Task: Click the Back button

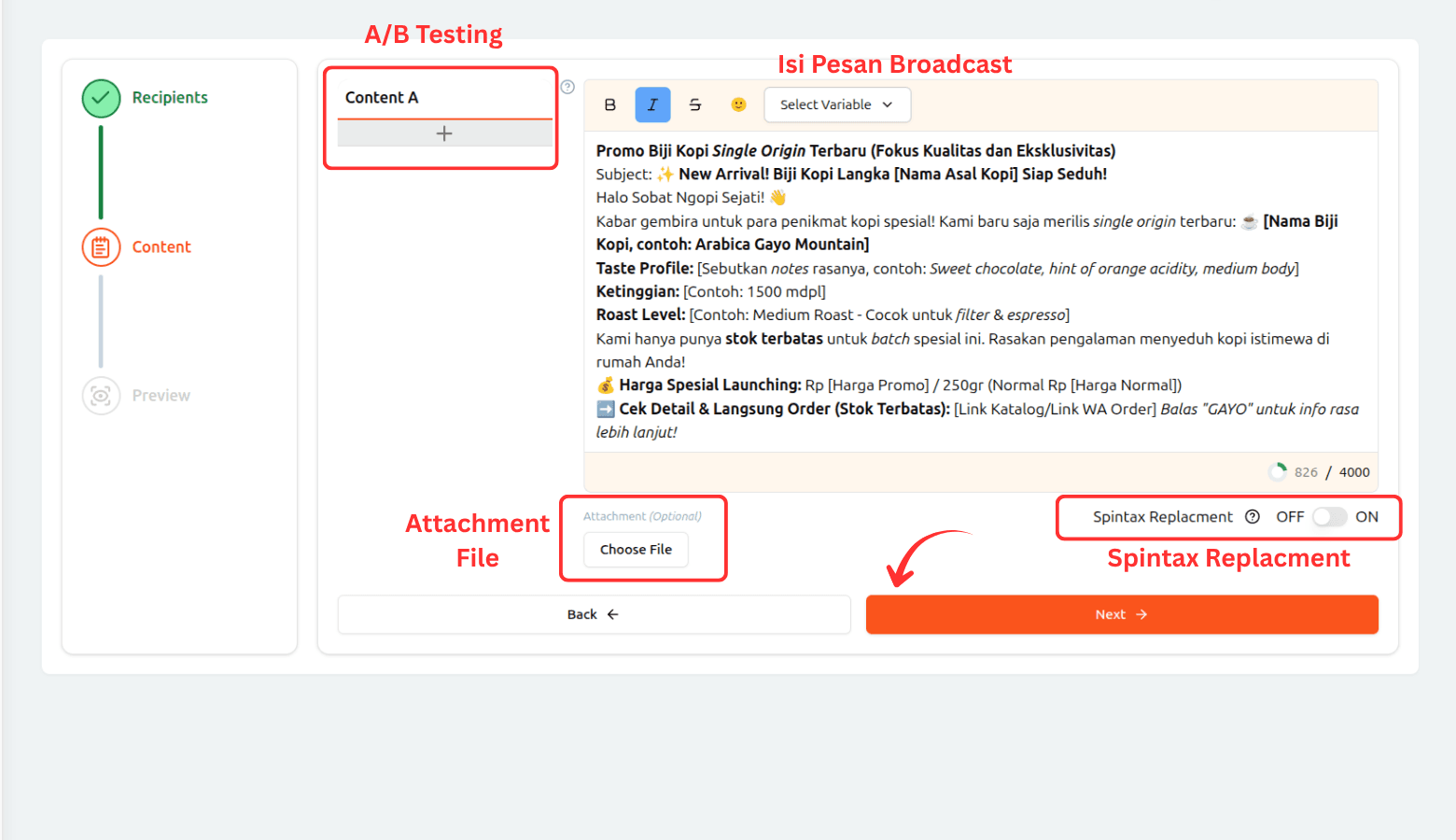Action: tap(594, 614)
